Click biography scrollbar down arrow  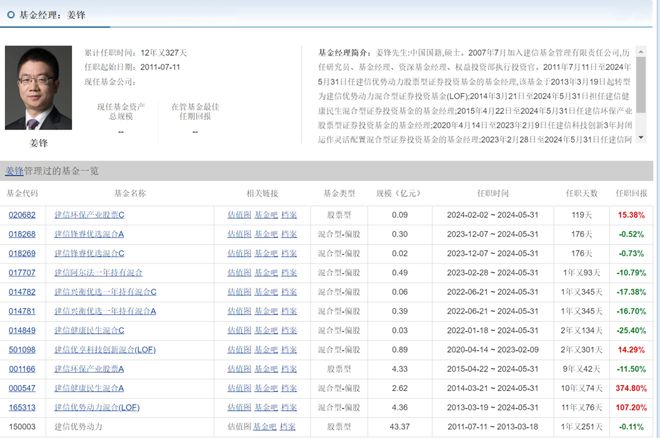(641, 138)
